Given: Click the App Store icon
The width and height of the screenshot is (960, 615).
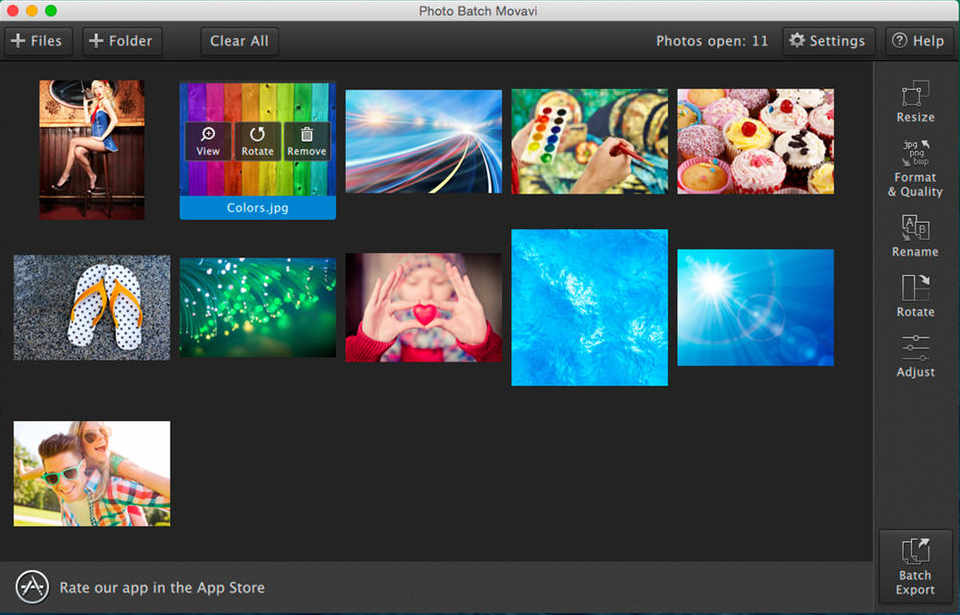Looking at the screenshot, I should tap(33, 587).
